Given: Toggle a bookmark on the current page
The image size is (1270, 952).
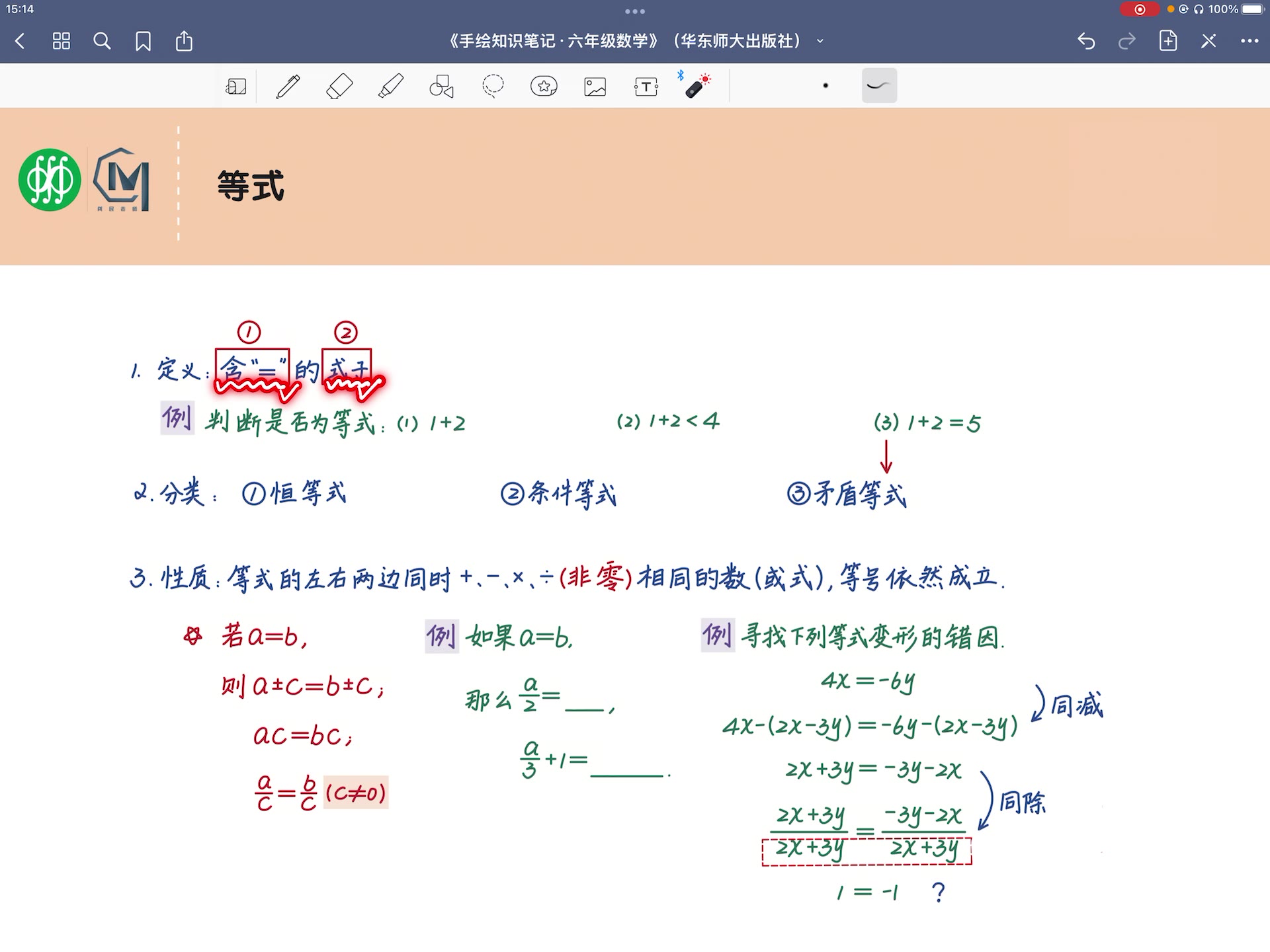Looking at the screenshot, I should pos(144,41).
